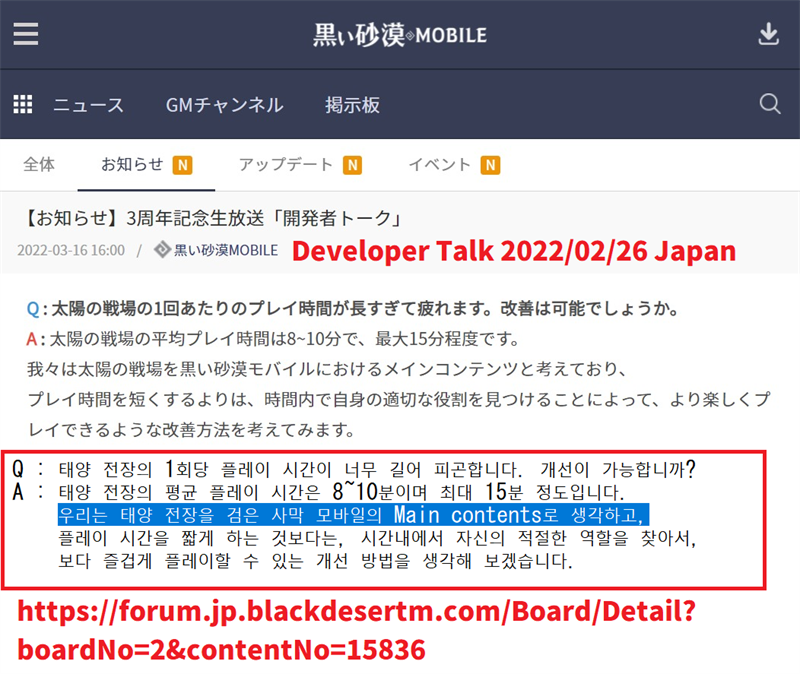Click the 3周年記念生放送 post title
This screenshot has width=800, height=674.
(x=213, y=218)
